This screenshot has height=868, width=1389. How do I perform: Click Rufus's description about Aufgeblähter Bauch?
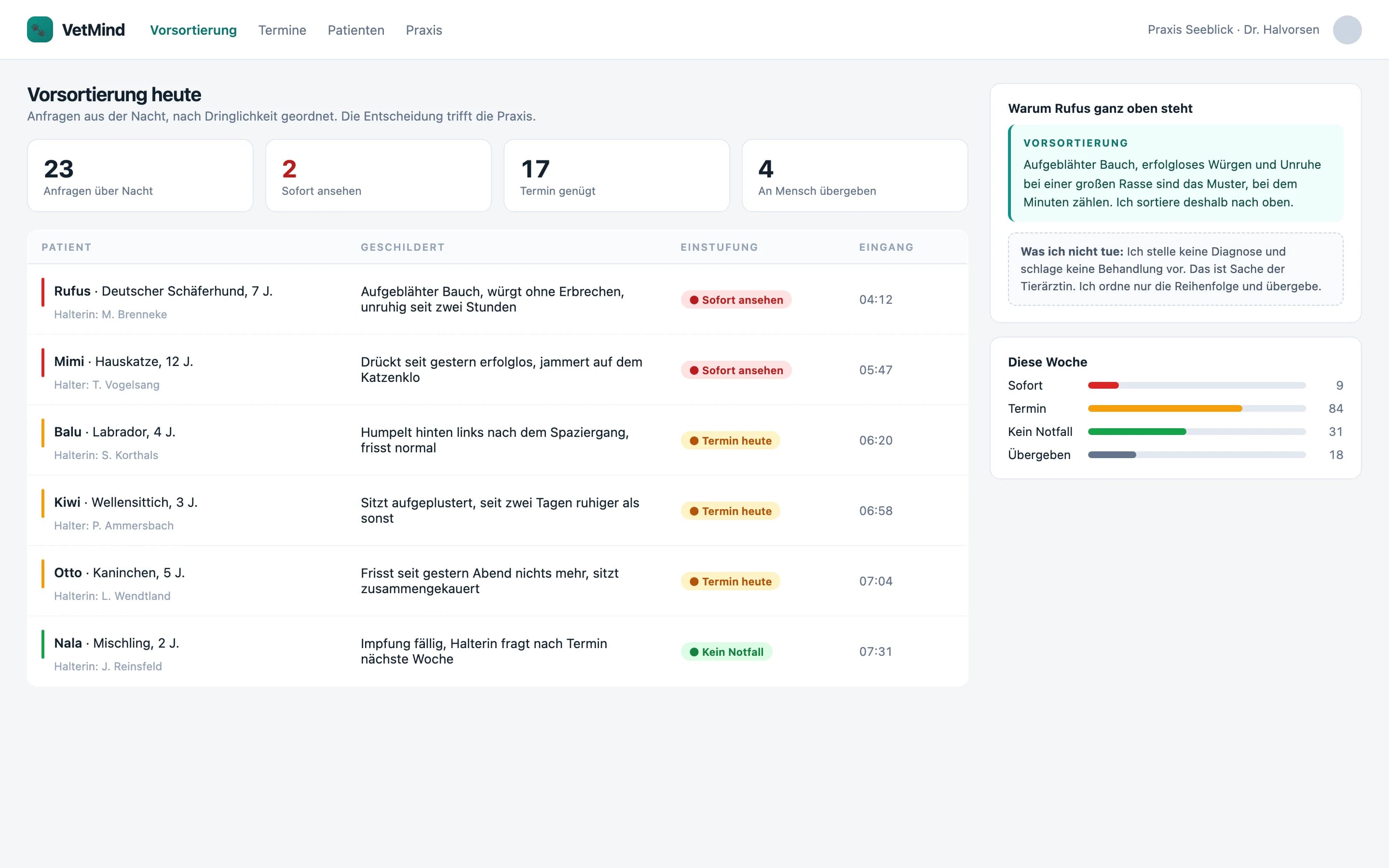(x=492, y=299)
